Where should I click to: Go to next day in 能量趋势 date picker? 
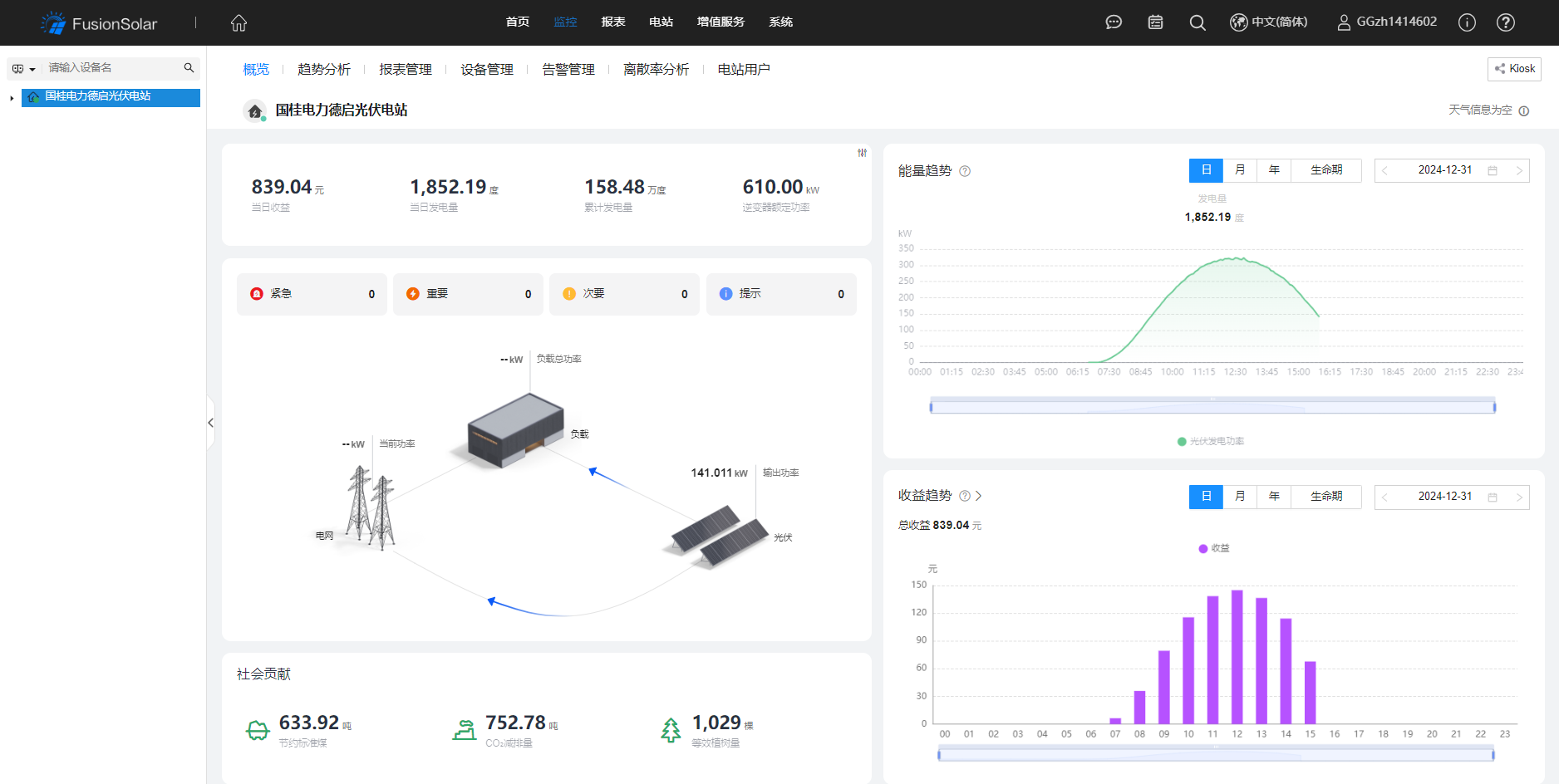[x=1519, y=171]
